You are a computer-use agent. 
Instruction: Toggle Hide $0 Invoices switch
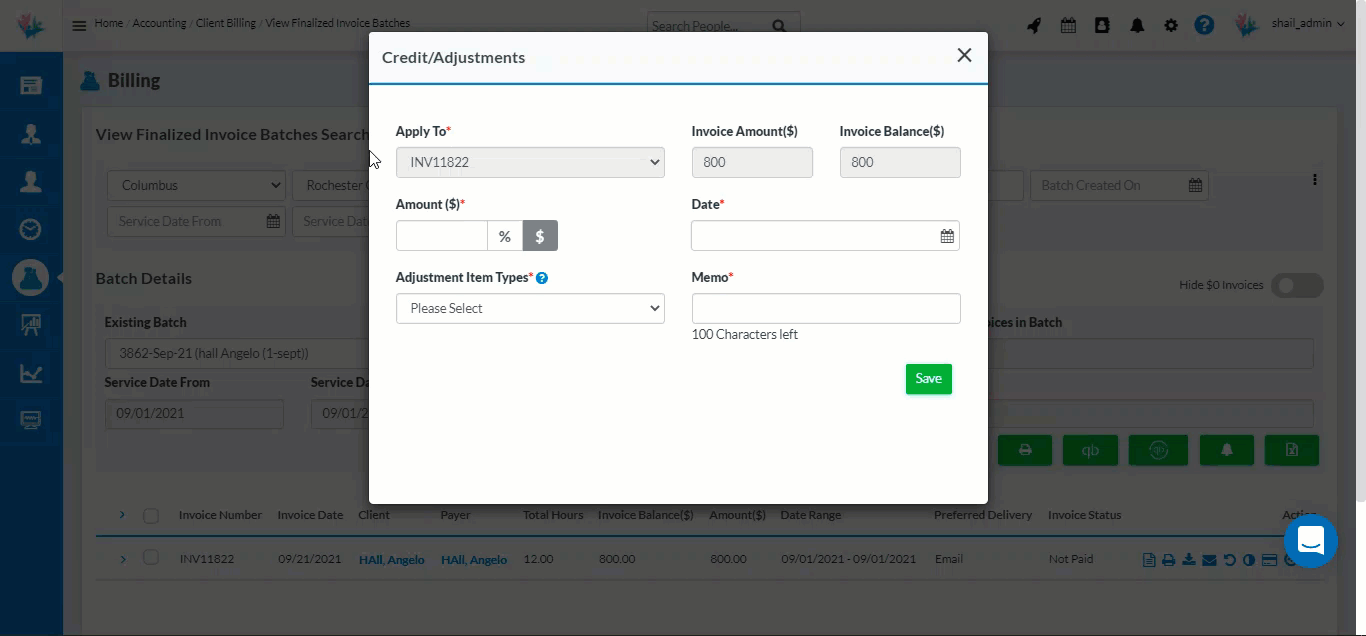(x=1296, y=286)
